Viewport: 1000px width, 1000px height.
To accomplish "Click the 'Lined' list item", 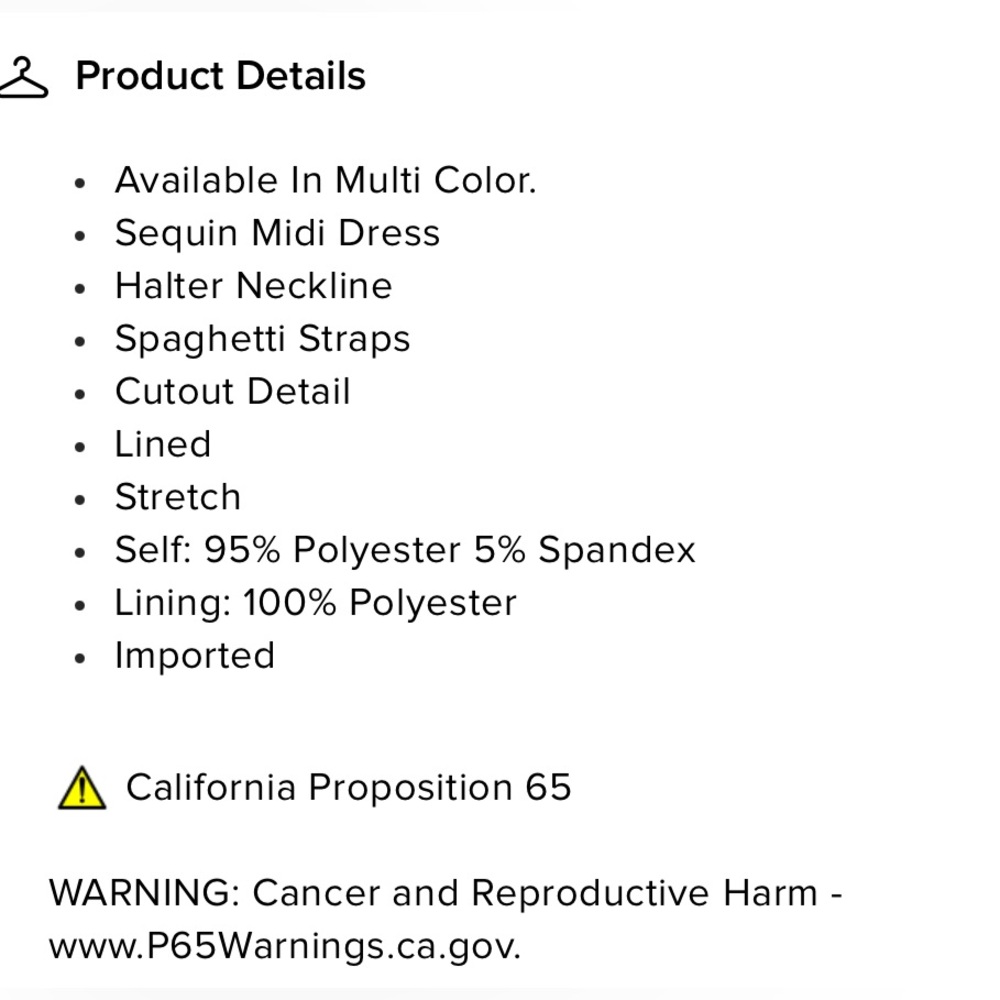I will pos(163,444).
